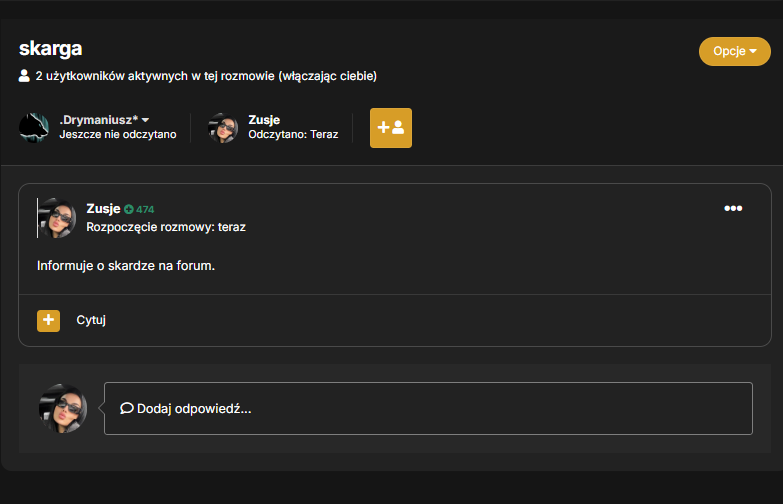Open Zusje profile link in participants
The height and width of the screenshot is (504, 783).
[x=264, y=120]
